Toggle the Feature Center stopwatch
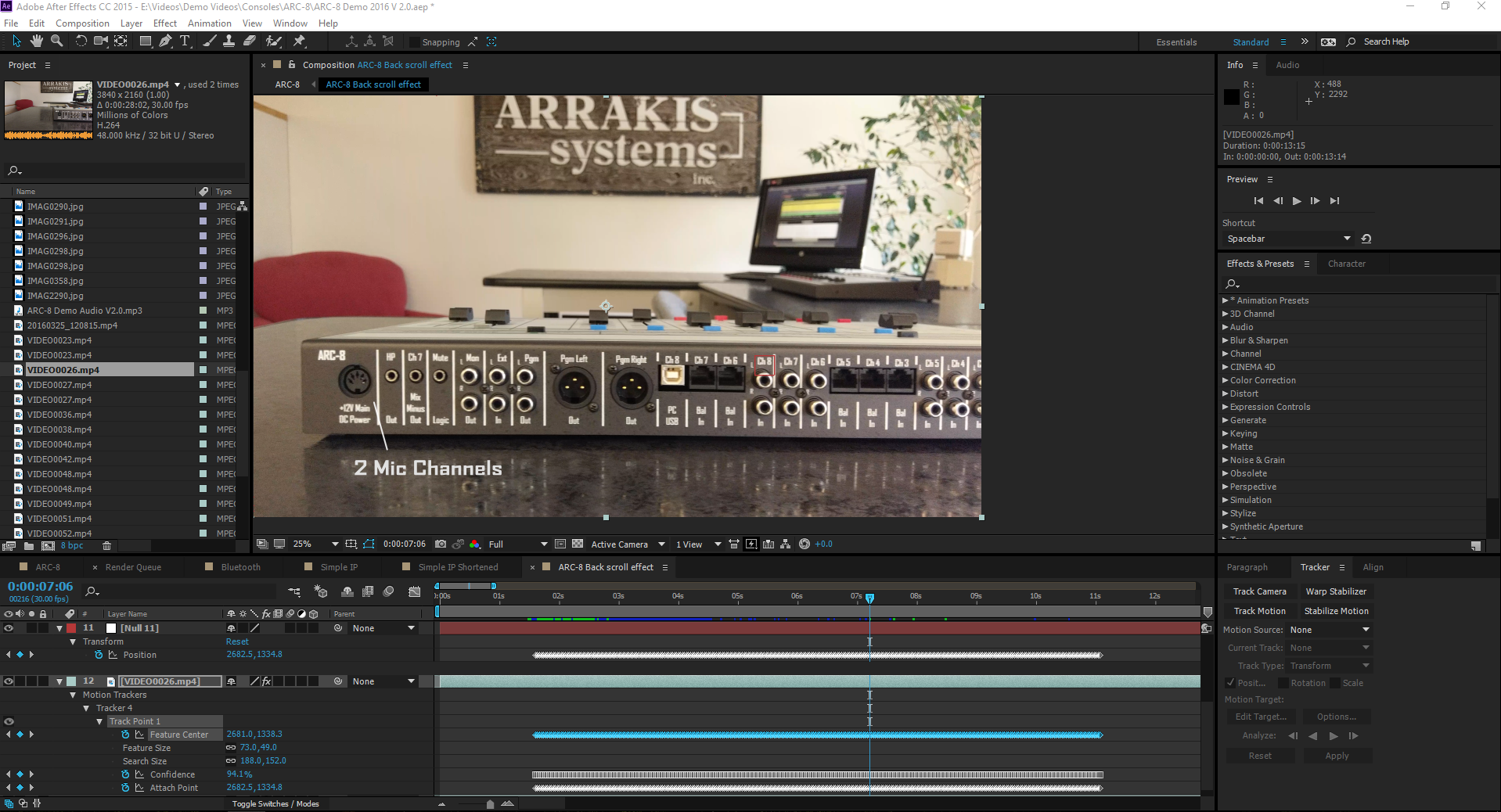This screenshot has height=812, width=1501. point(125,735)
